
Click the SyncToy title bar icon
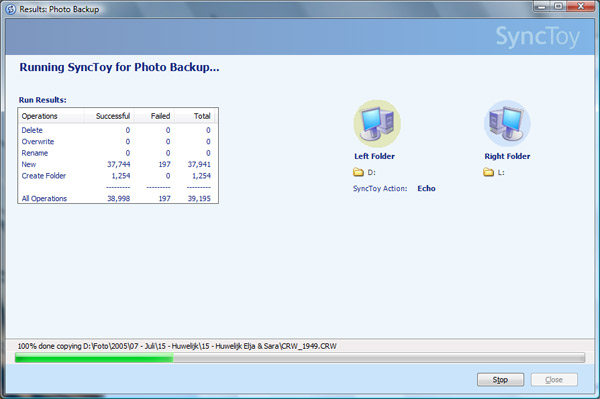click(11, 9)
